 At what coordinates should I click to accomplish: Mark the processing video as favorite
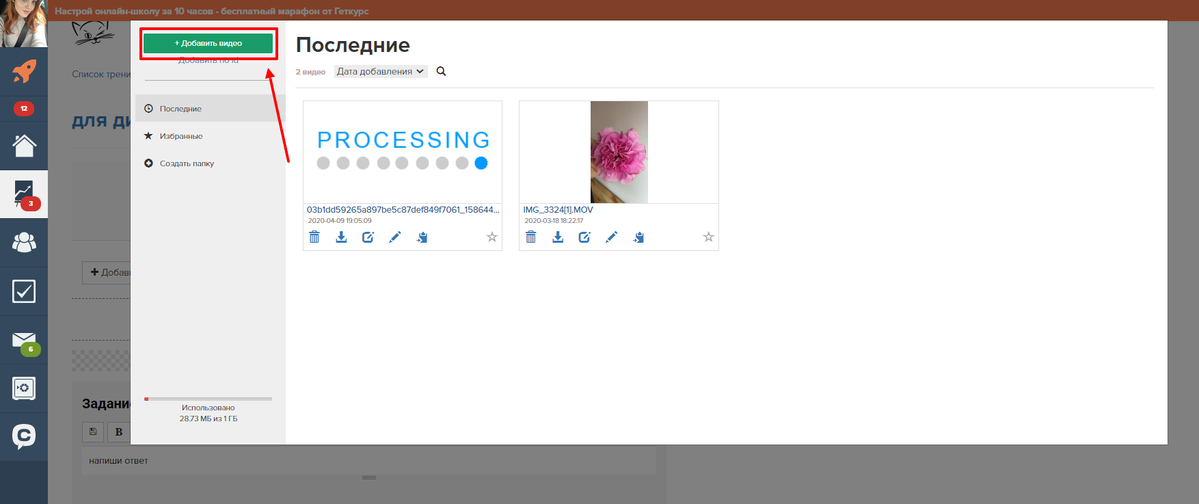pos(491,237)
